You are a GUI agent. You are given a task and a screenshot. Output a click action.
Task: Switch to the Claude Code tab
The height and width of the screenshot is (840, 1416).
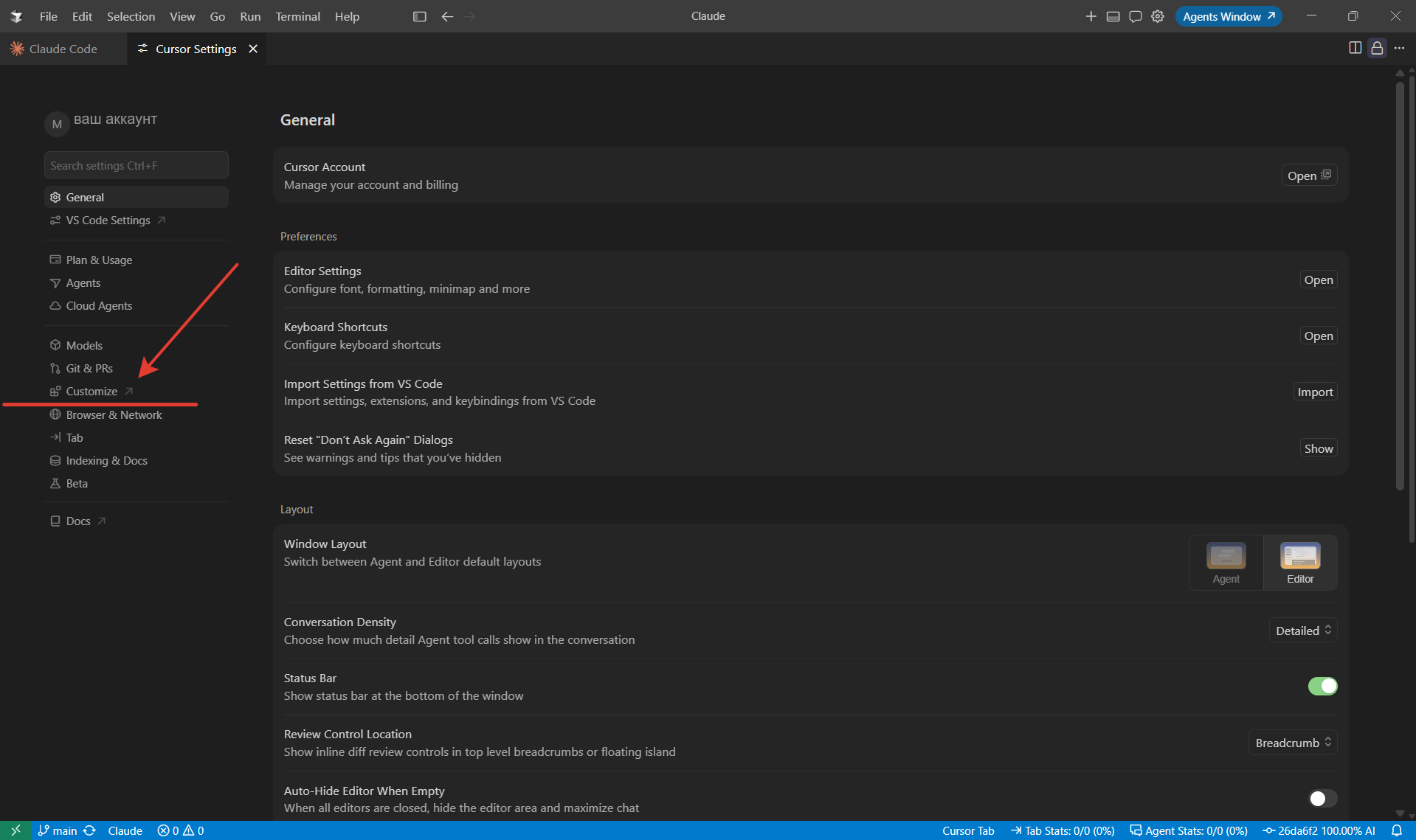click(63, 49)
